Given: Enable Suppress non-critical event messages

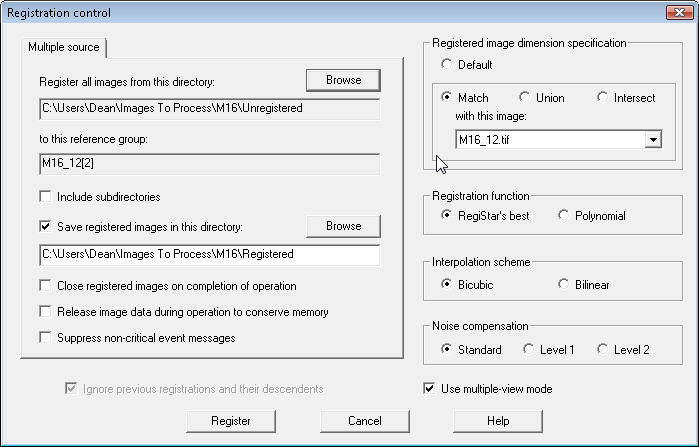Looking at the screenshot, I should coord(46,338).
